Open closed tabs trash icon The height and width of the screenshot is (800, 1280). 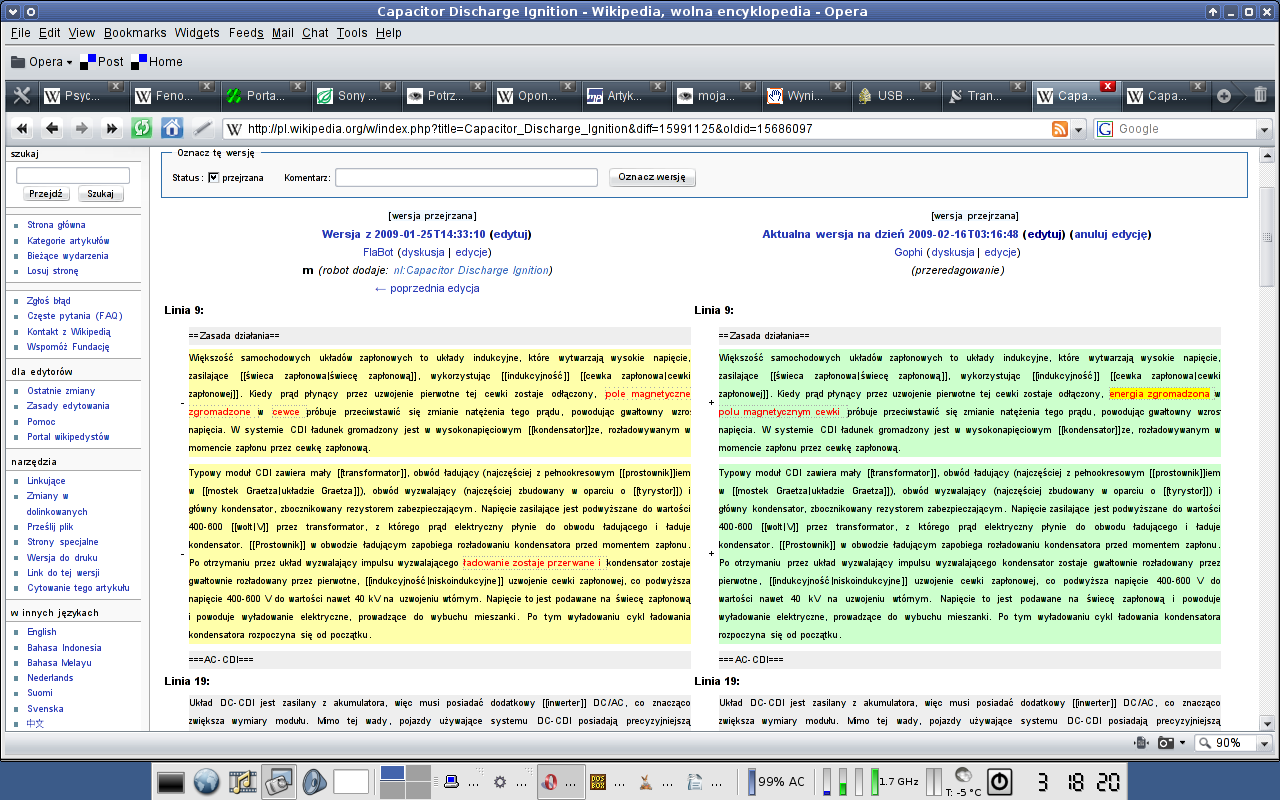pyautogui.click(x=1260, y=96)
